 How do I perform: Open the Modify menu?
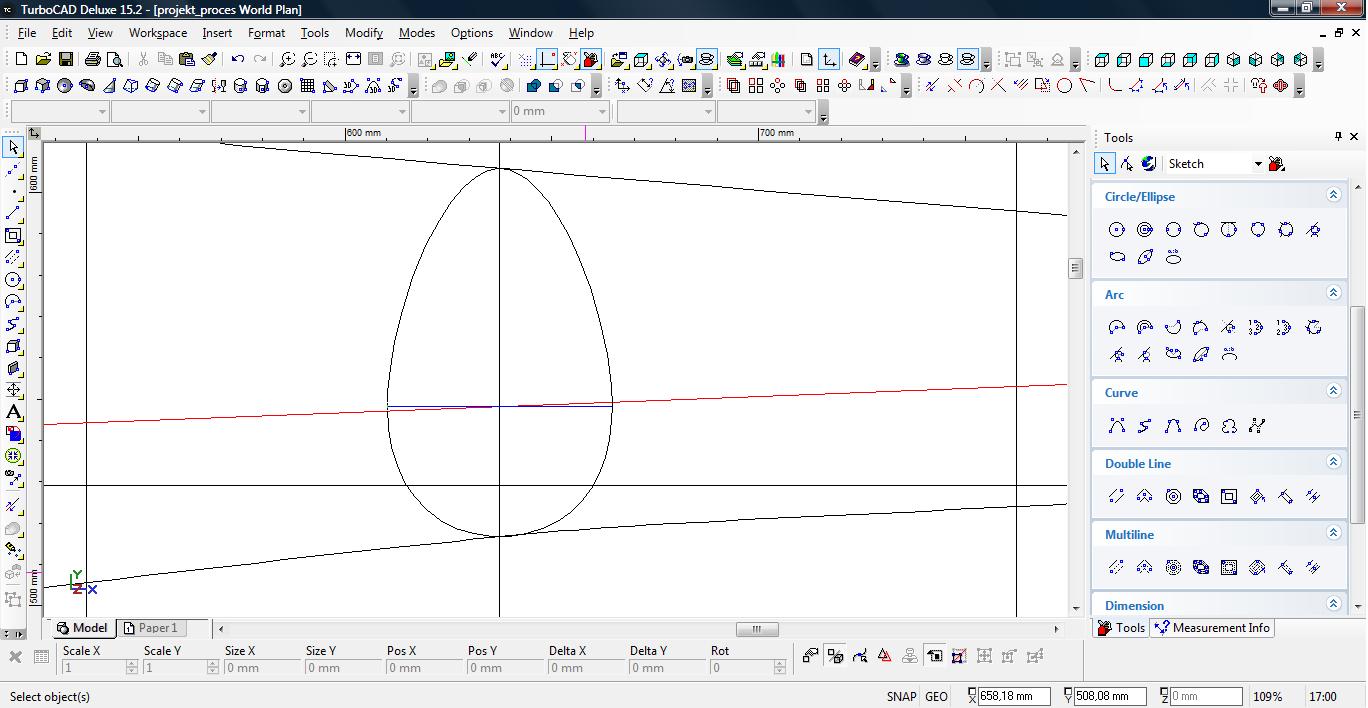point(363,33)
